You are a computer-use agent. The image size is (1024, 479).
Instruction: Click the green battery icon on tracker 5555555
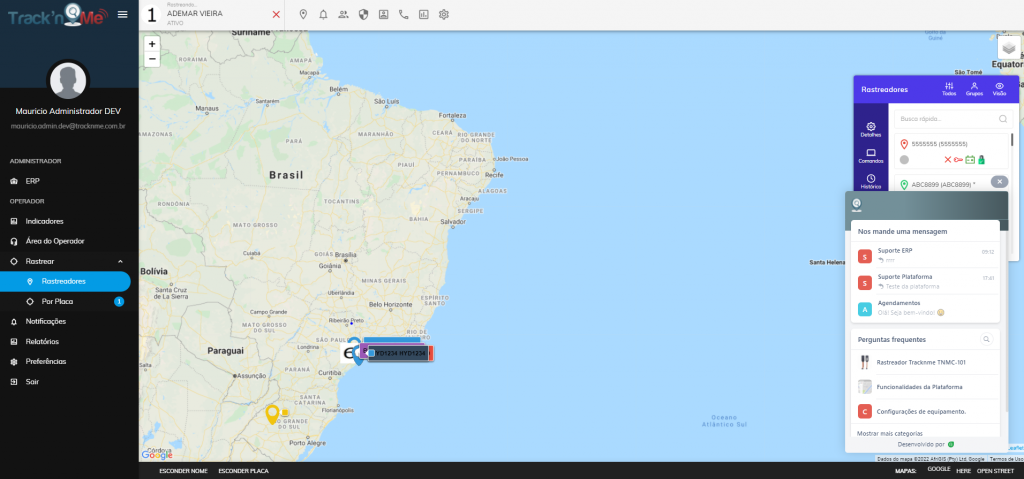click(x=970, y=159)
